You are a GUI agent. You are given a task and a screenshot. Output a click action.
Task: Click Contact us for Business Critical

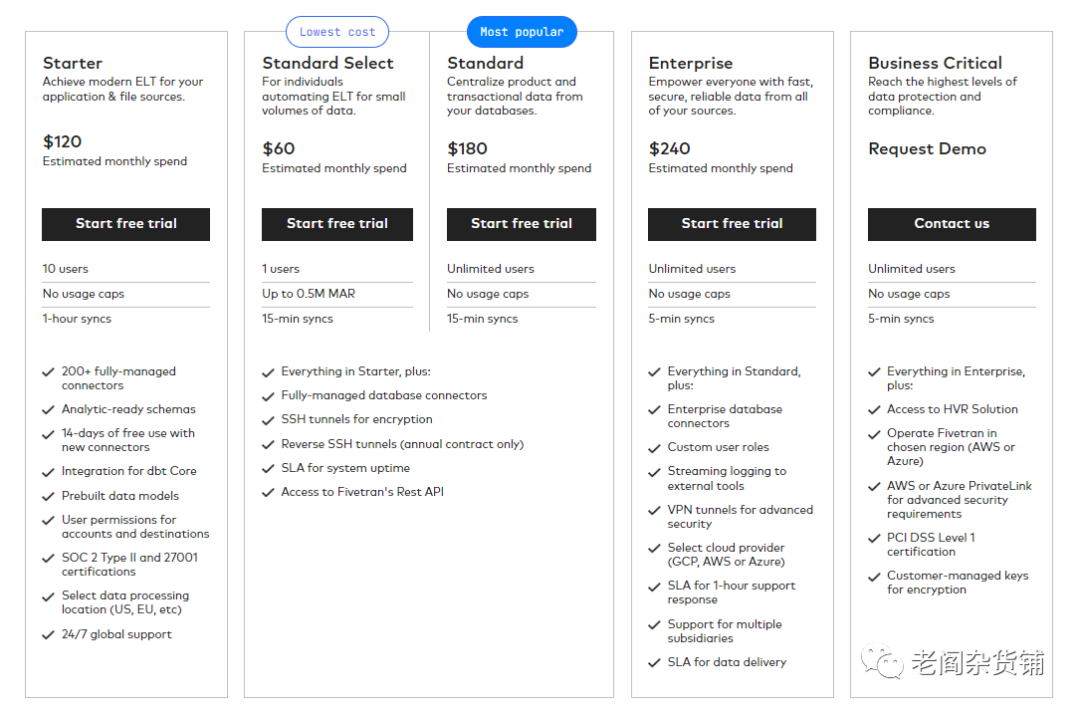[x=951, y=224]
